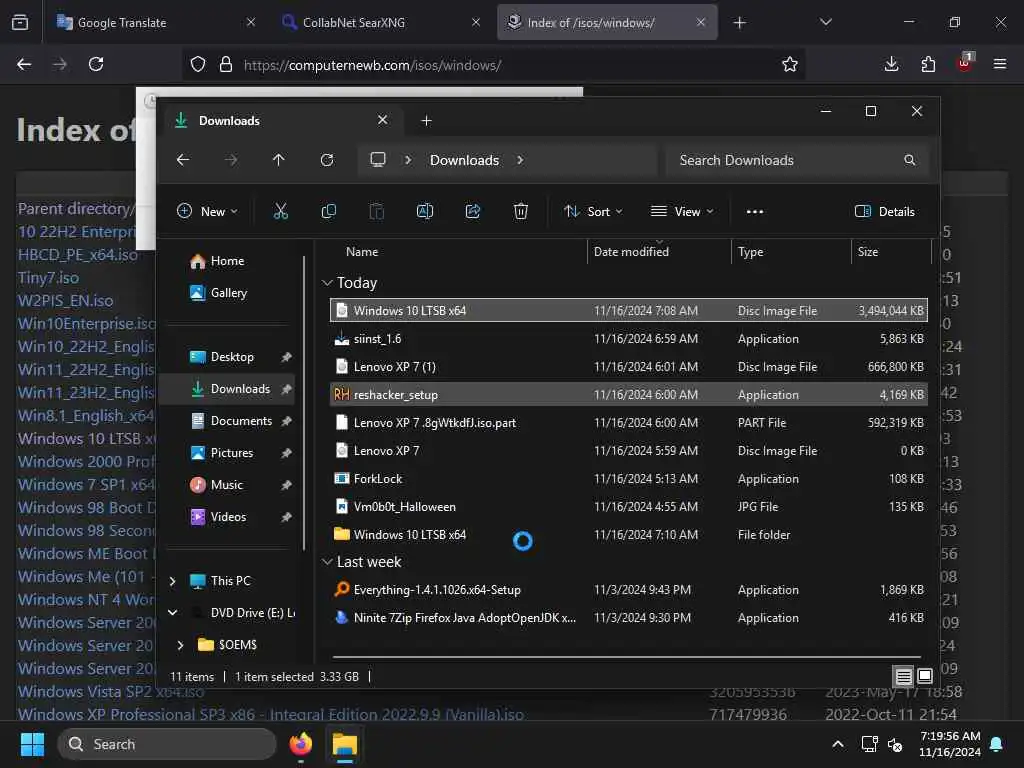
Task: Collapse the Today group
Action: coord(328,283)
